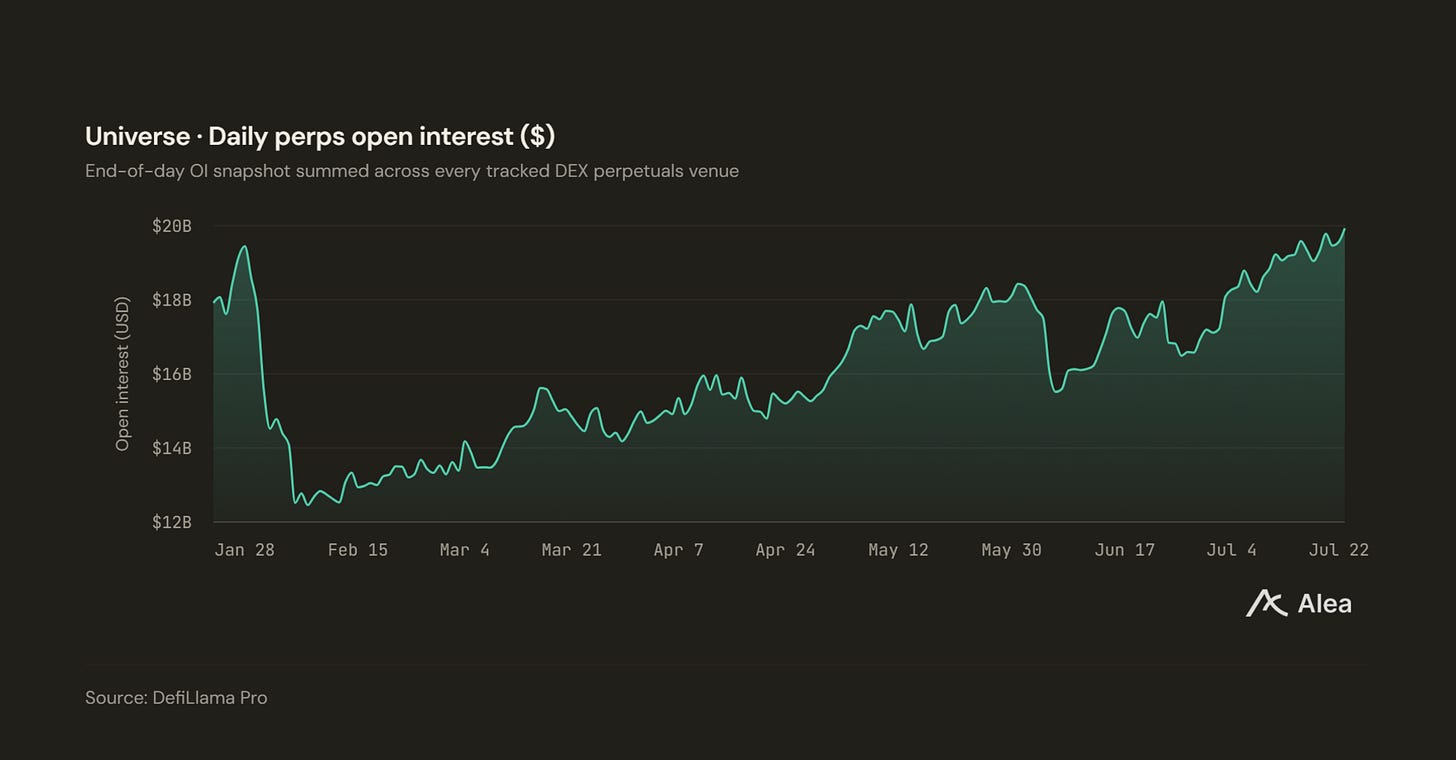Click the "$12B" y-axis label
Image resolution: width=1456 pixels, height=760 pixels.
(x=172, y=522)
